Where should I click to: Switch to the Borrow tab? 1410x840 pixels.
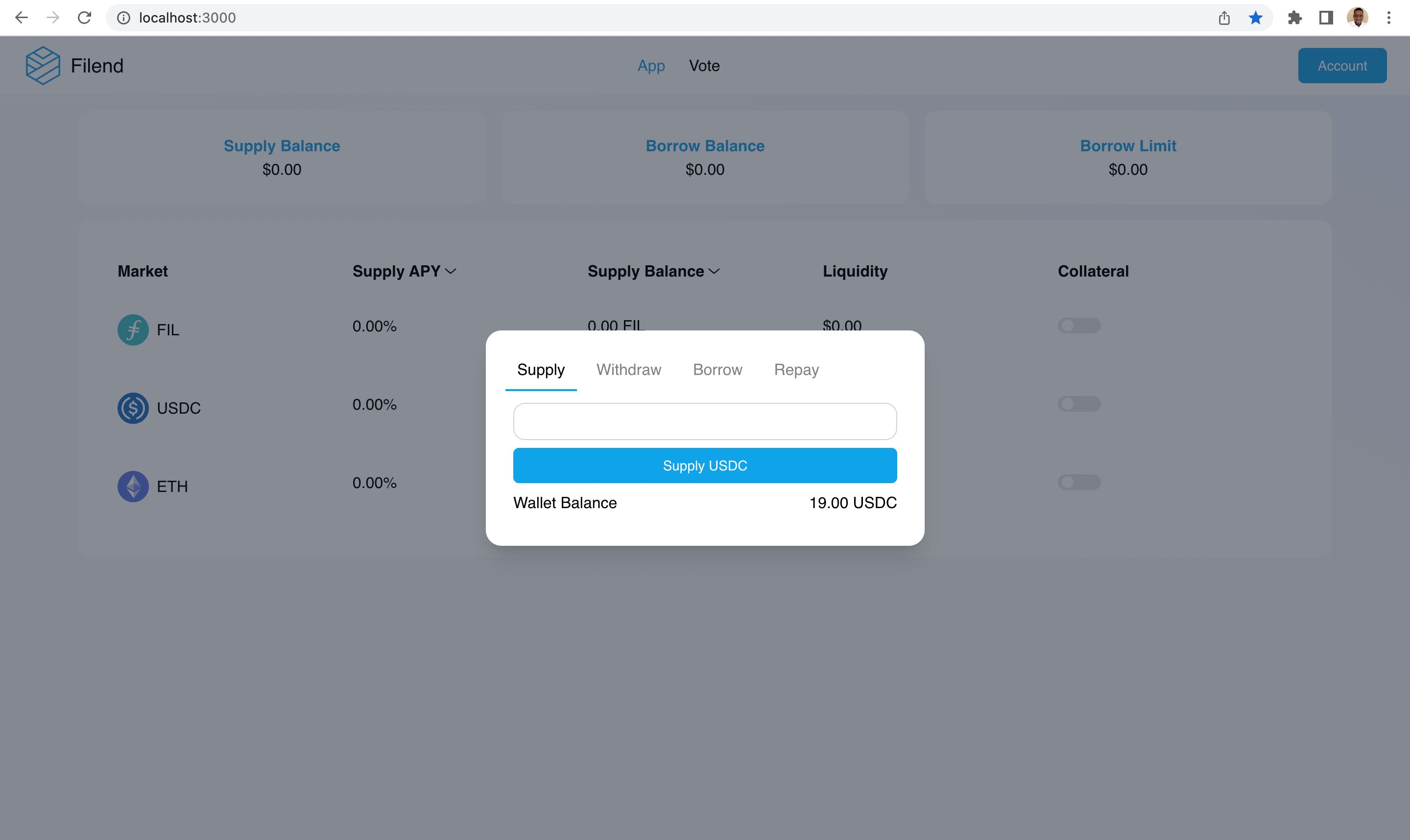pos(717,370)
